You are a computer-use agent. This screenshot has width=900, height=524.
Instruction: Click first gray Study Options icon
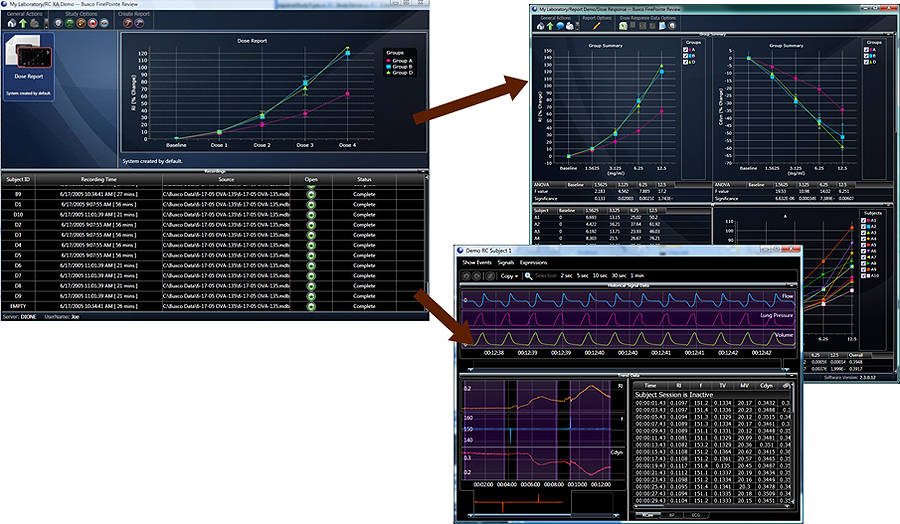point(58,23)
